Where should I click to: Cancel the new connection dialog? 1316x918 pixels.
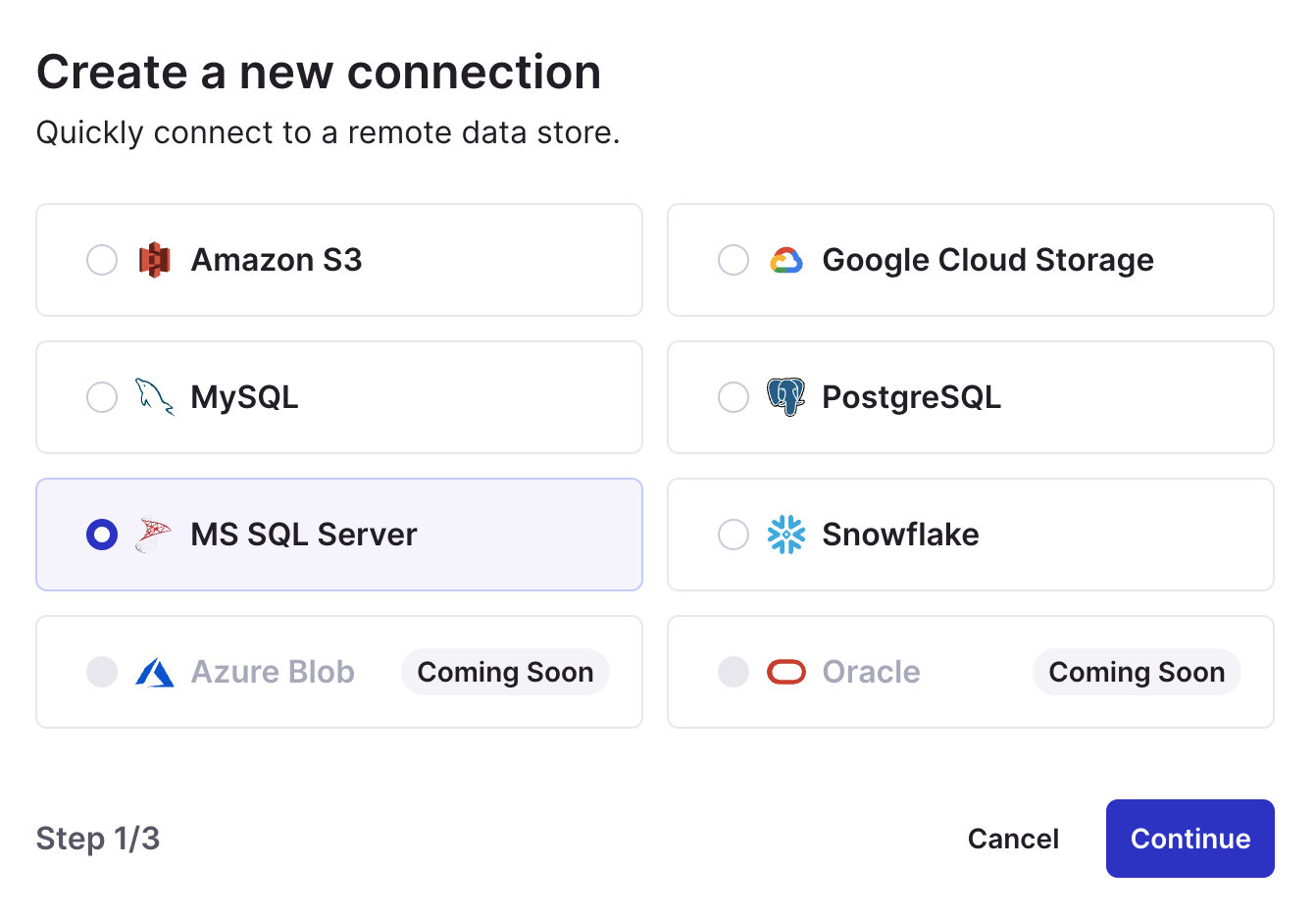(x=1013, y=839)
